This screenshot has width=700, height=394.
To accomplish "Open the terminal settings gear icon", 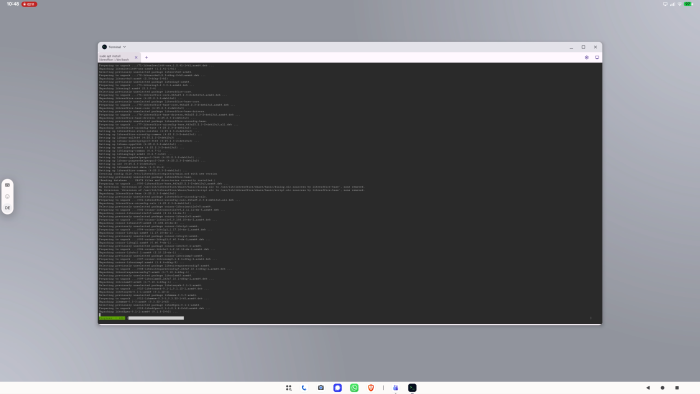I will [x=587, y=57].
